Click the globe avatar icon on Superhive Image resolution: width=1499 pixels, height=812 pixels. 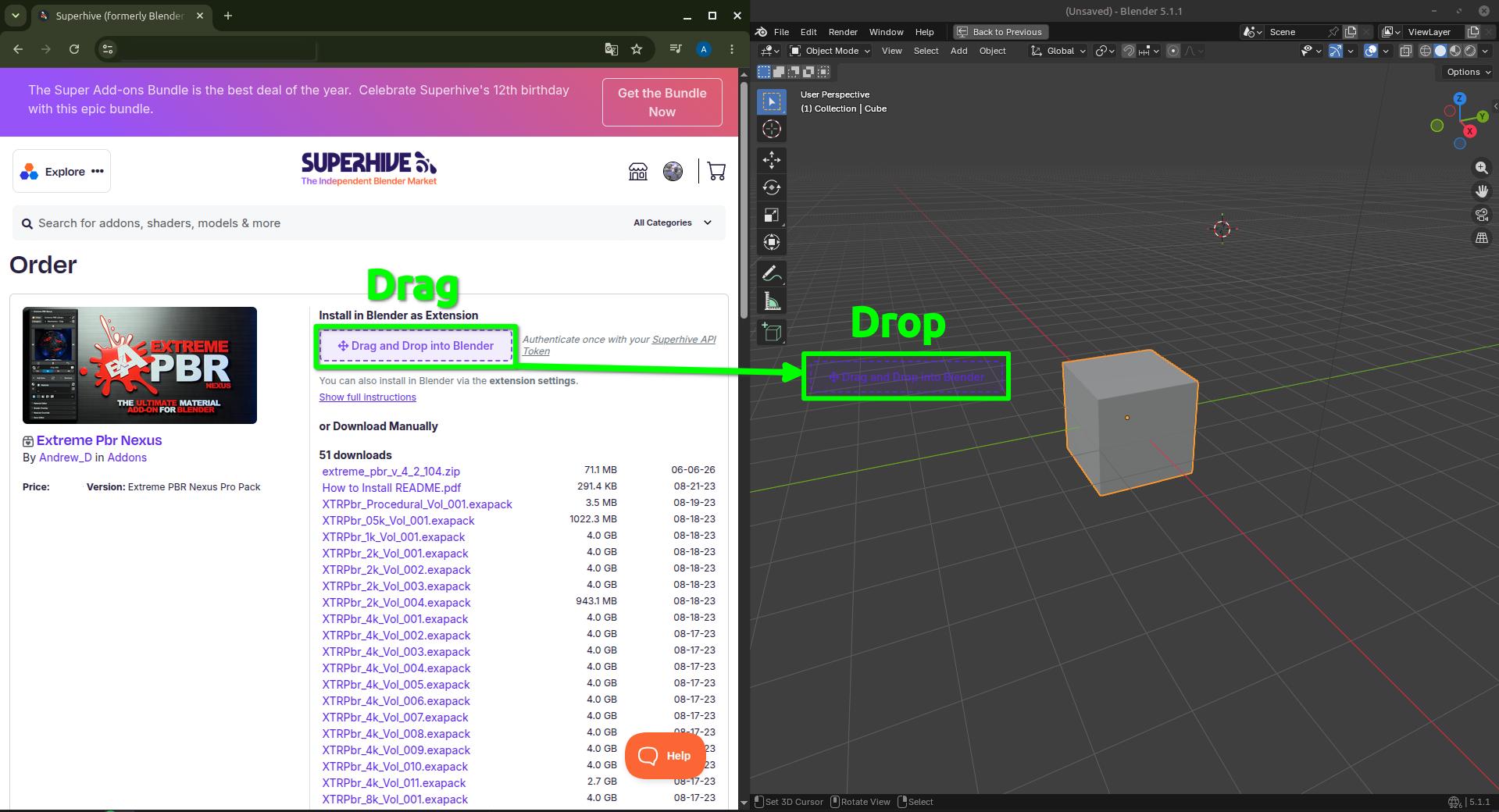[x=673, y=171]
